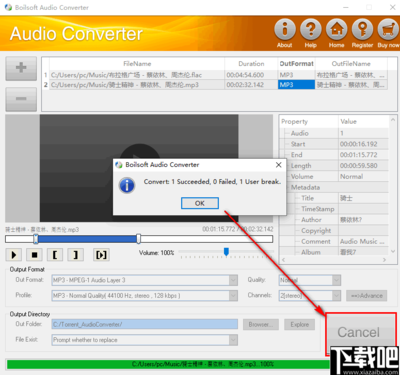
Task: Open the Profile dropdown list
Action: click(233, 296)
